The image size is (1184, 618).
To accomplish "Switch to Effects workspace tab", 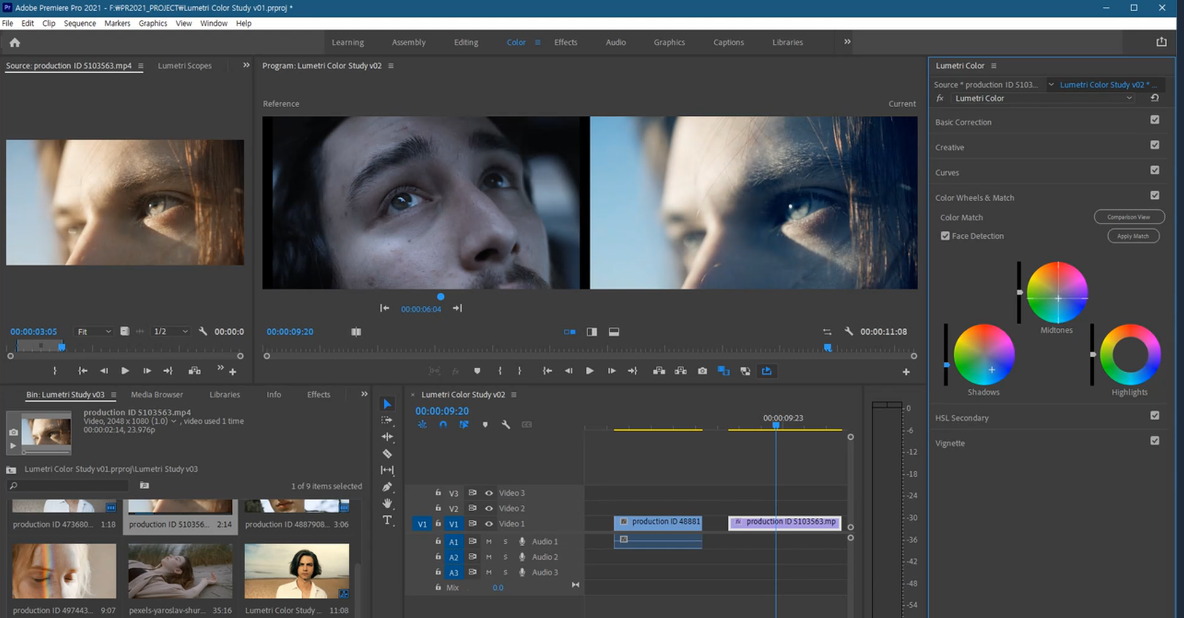I will pyautogui.click(x=566, y=42).
